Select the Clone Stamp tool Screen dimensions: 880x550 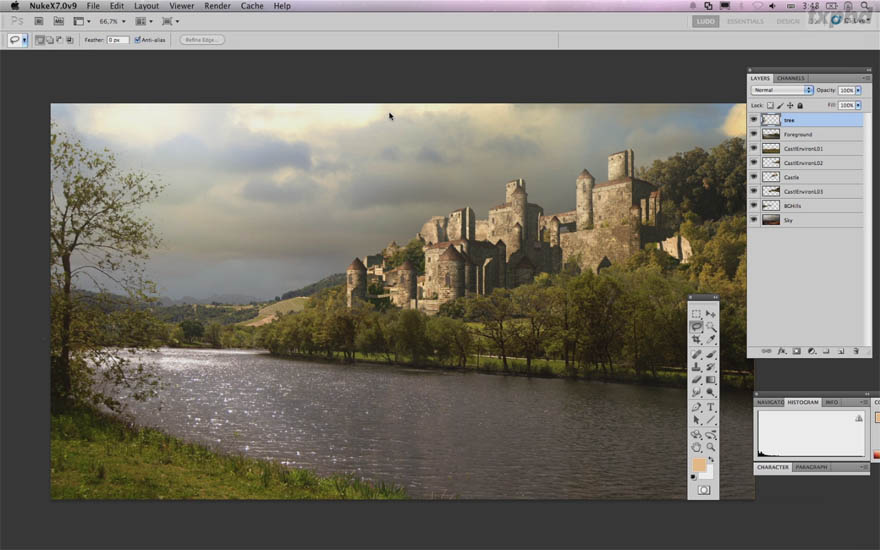pos(696,367)
